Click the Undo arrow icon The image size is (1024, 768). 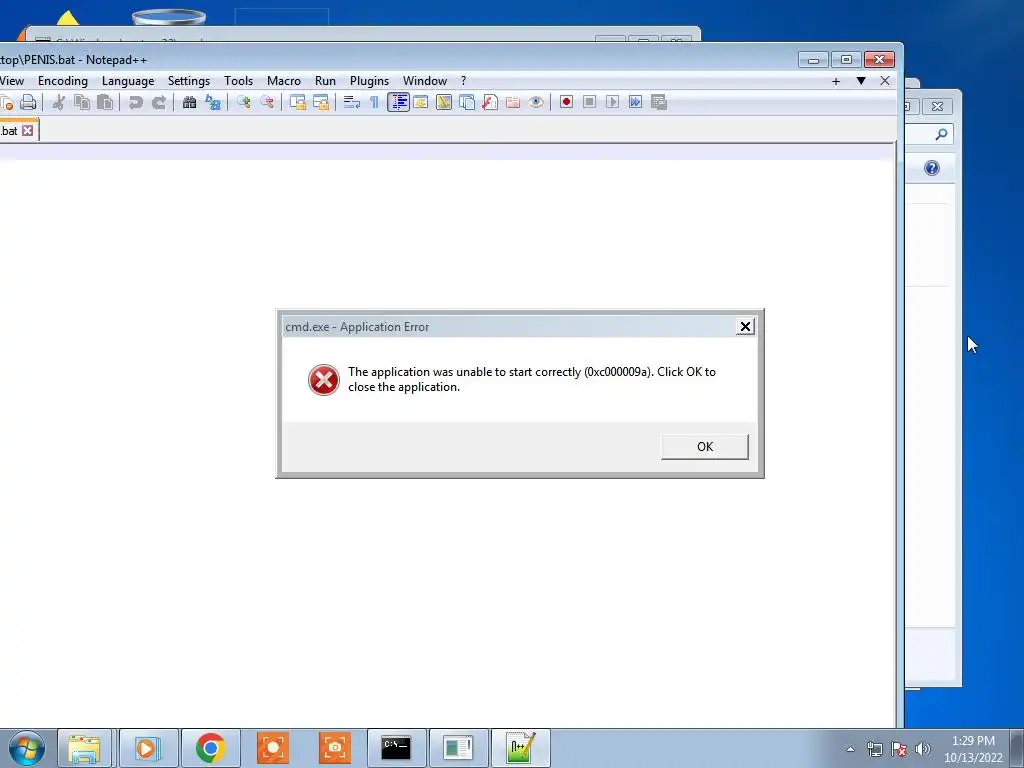pyautogui.click(x=135, y=103)
